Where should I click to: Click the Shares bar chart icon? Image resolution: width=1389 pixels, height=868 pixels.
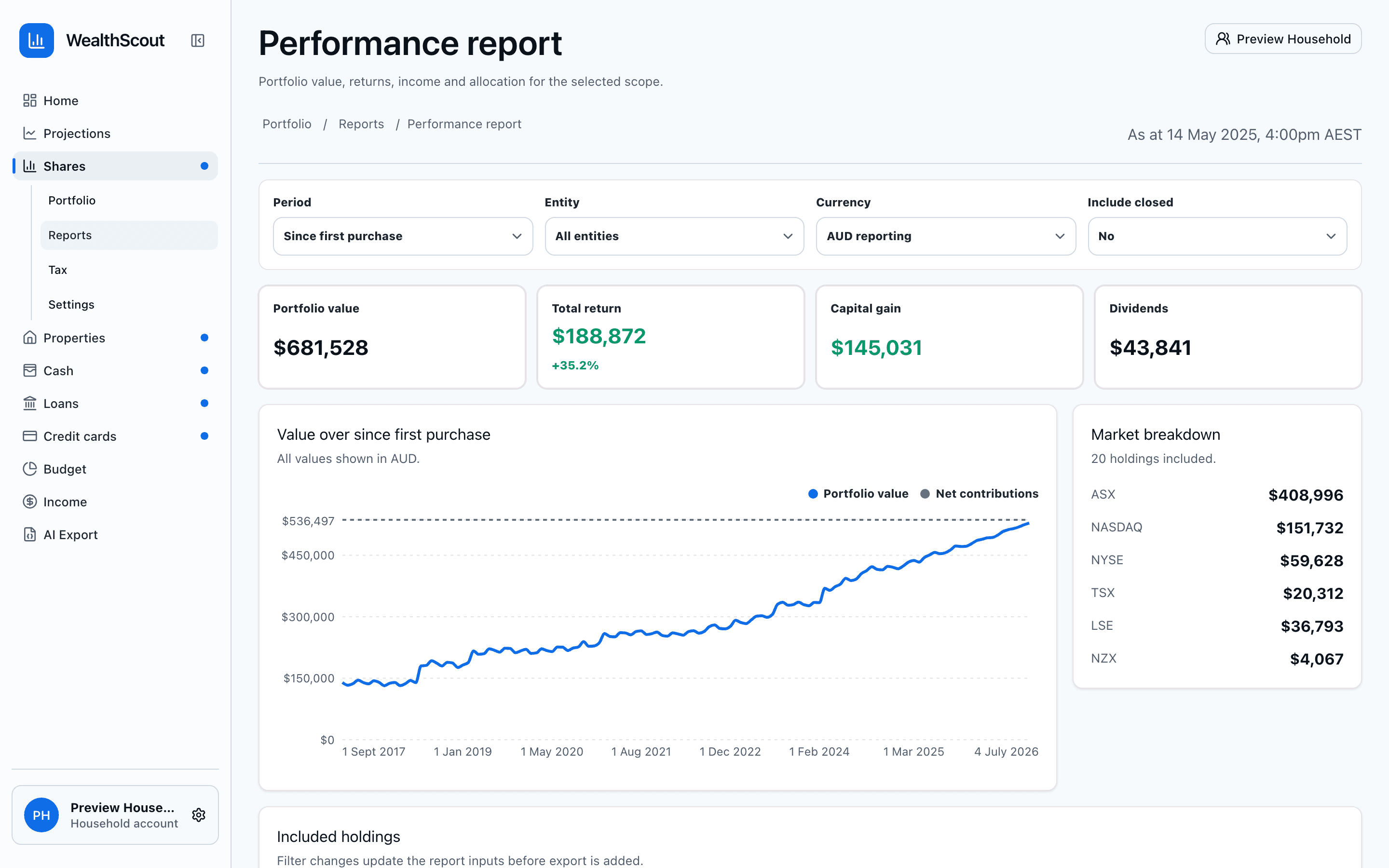coord(29,166)
